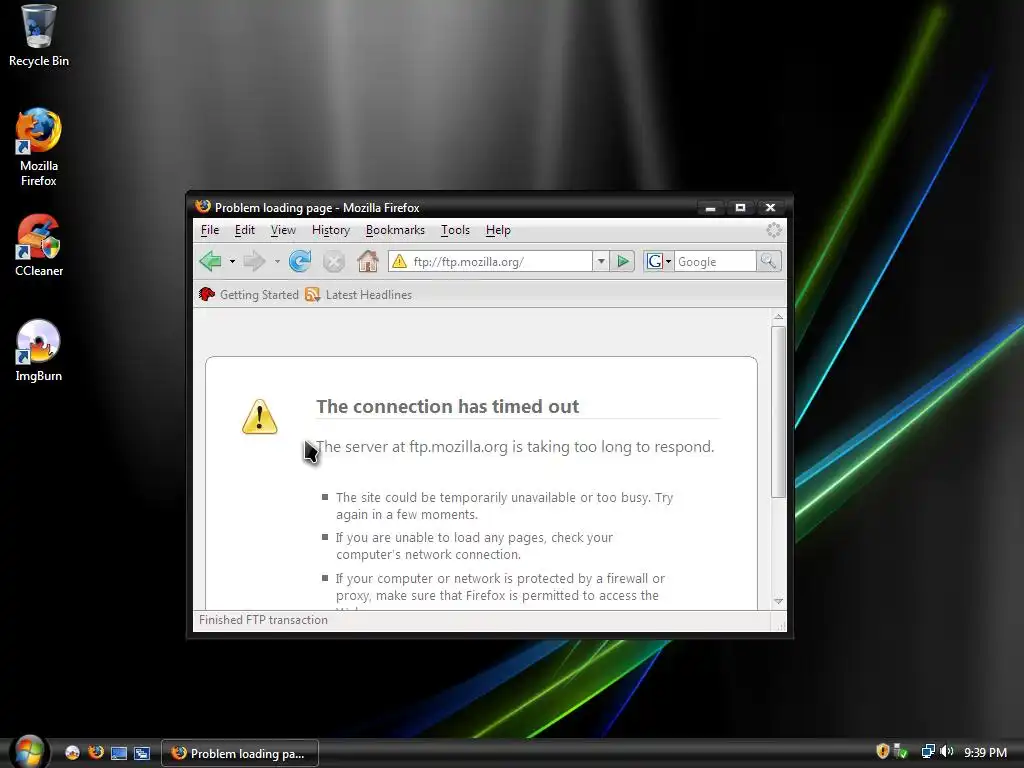The image size is (1024, 768).
Task: Click the Back arrow in Firefox toolbar
Action: coord(210,261)
